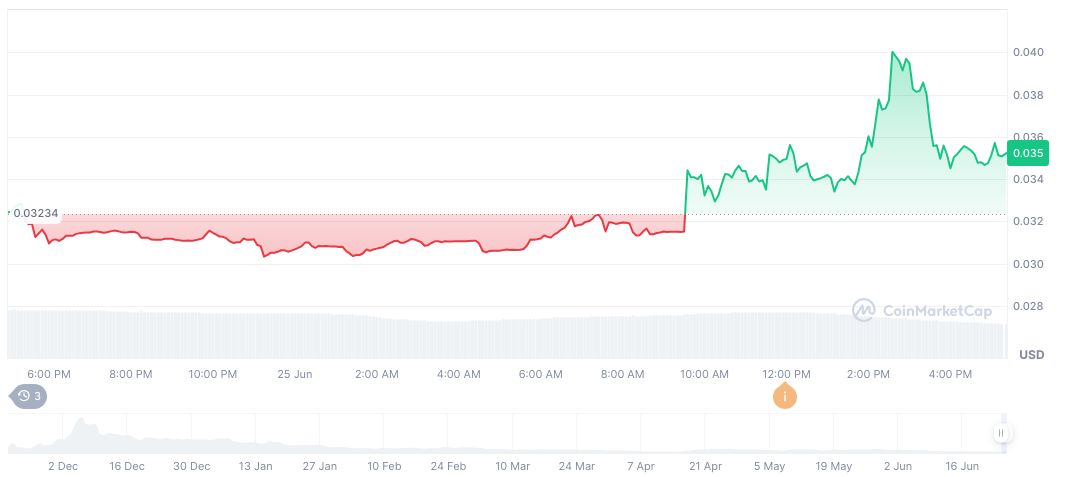The width and height of the screenshot is (1072, 477).
Task: Select 2 Dec on the overview timeline
Action: pyautogui.click(x=62, y=466)
